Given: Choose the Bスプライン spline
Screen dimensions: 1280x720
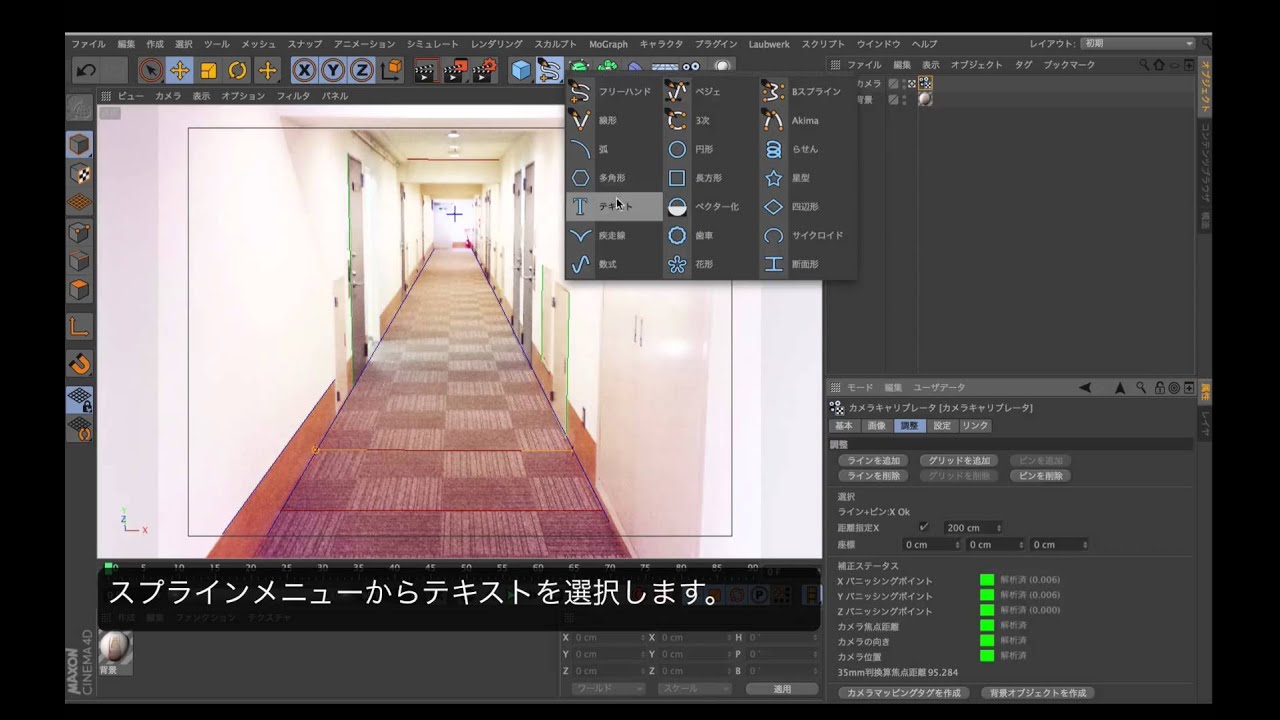Looking at the screenshot, I should point(808,92).
